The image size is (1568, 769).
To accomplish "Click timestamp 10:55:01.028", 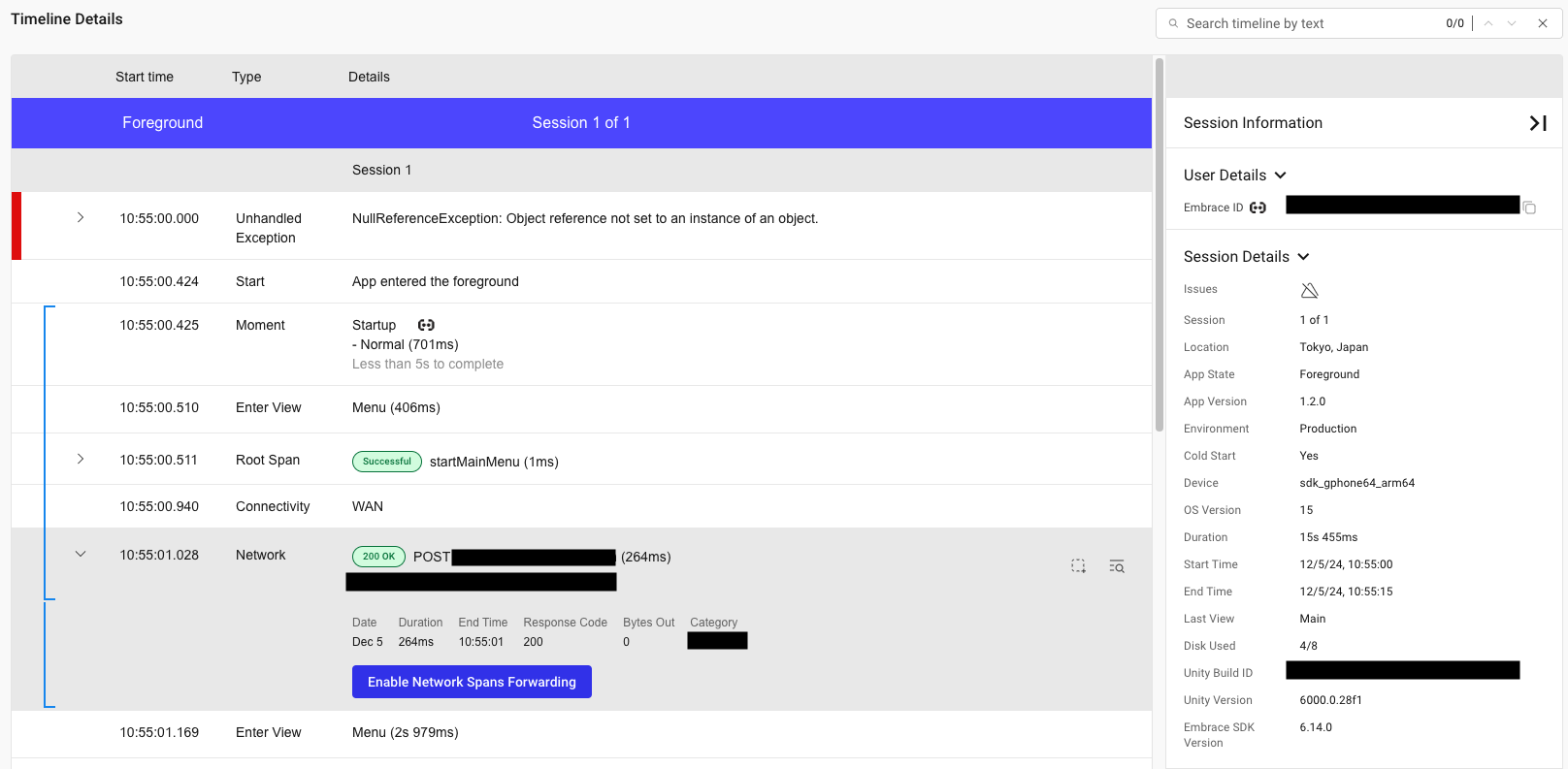I will (159, 555).
